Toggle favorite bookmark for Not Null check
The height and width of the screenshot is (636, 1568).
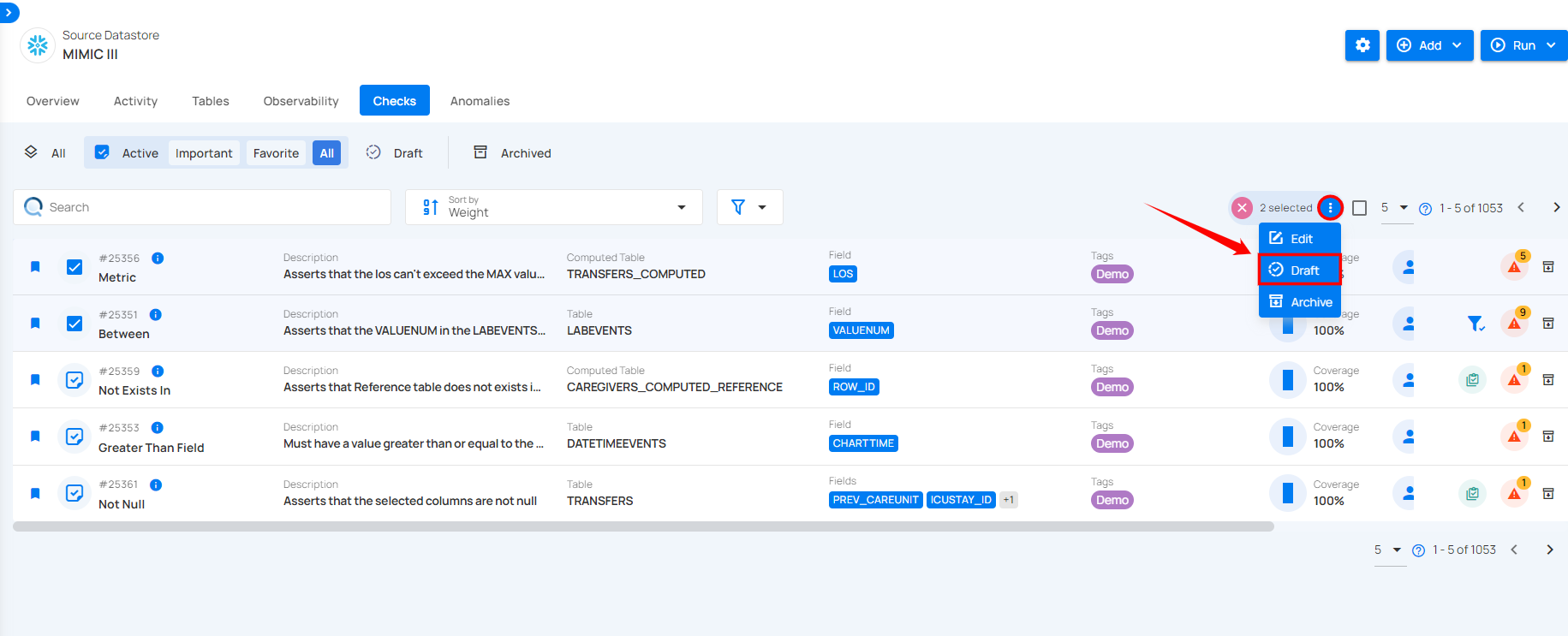pyautogui.click(x=35, y=493)
